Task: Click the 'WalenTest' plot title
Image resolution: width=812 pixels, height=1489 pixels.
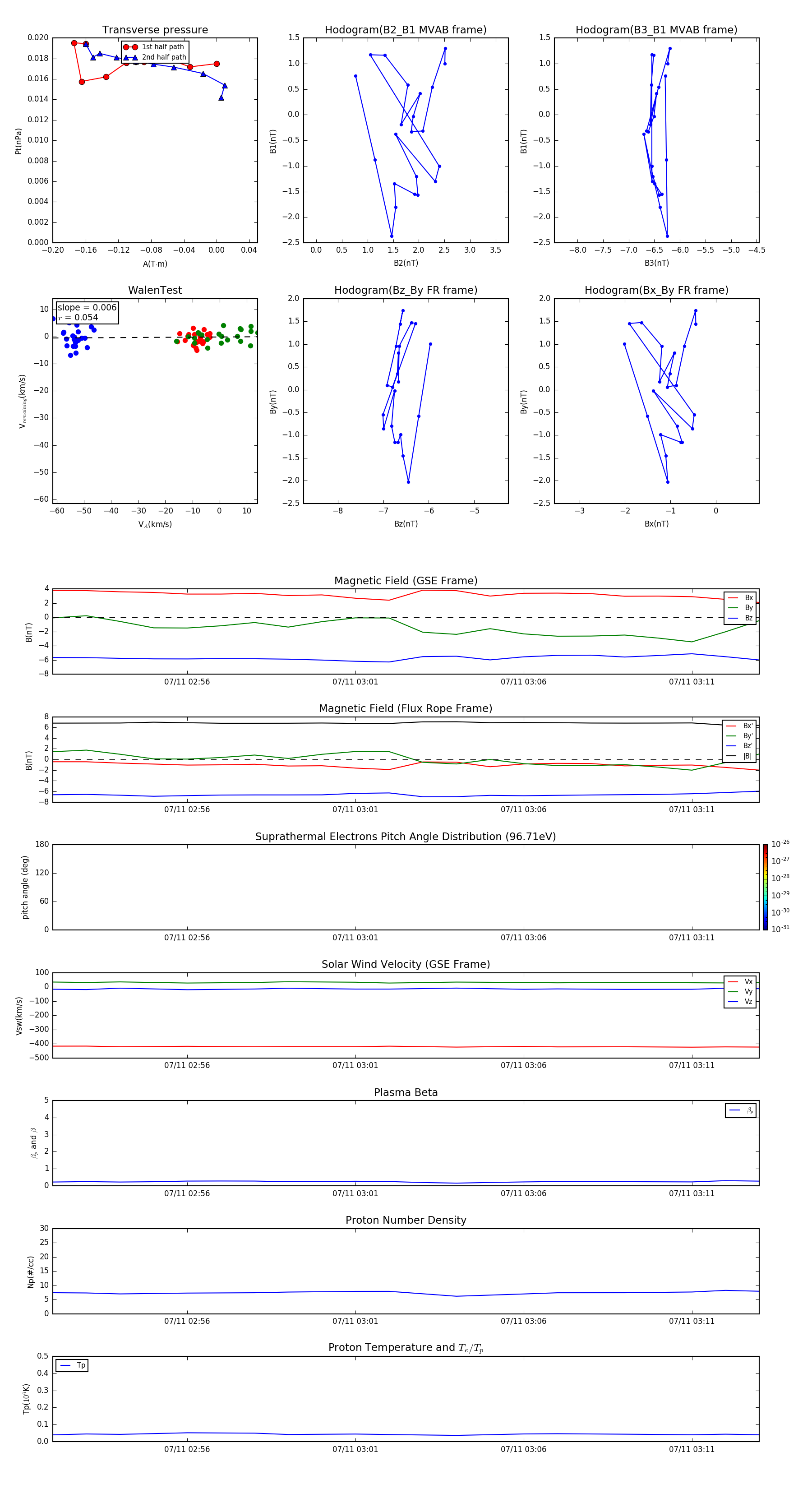Action: [x=155, y=290]
